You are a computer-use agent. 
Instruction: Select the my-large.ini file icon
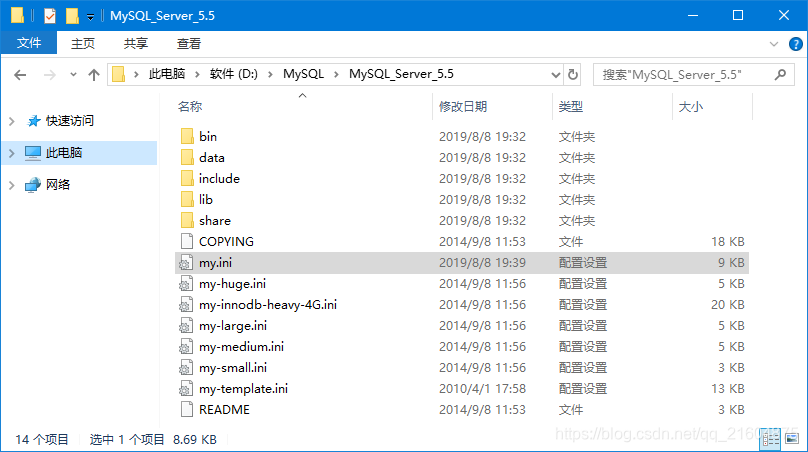[x=187, y=326]
